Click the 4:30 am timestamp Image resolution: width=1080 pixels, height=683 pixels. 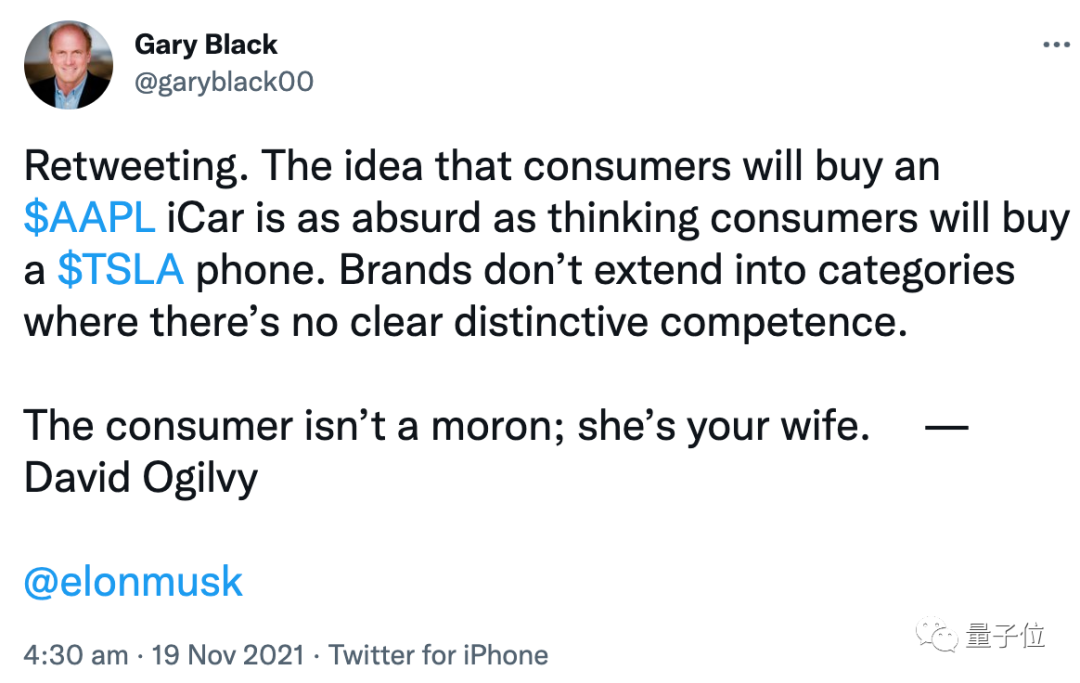pos(76,655)
